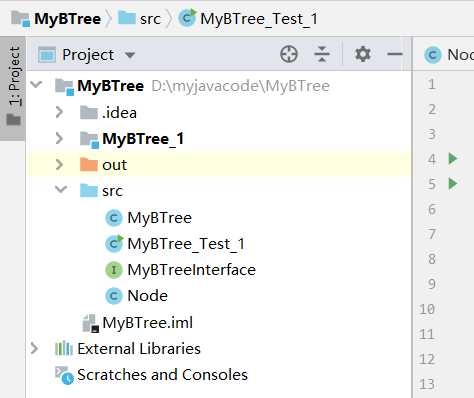Collapse the src folder chevron
Screen dimensions: 474x398
tap(61, 189)
